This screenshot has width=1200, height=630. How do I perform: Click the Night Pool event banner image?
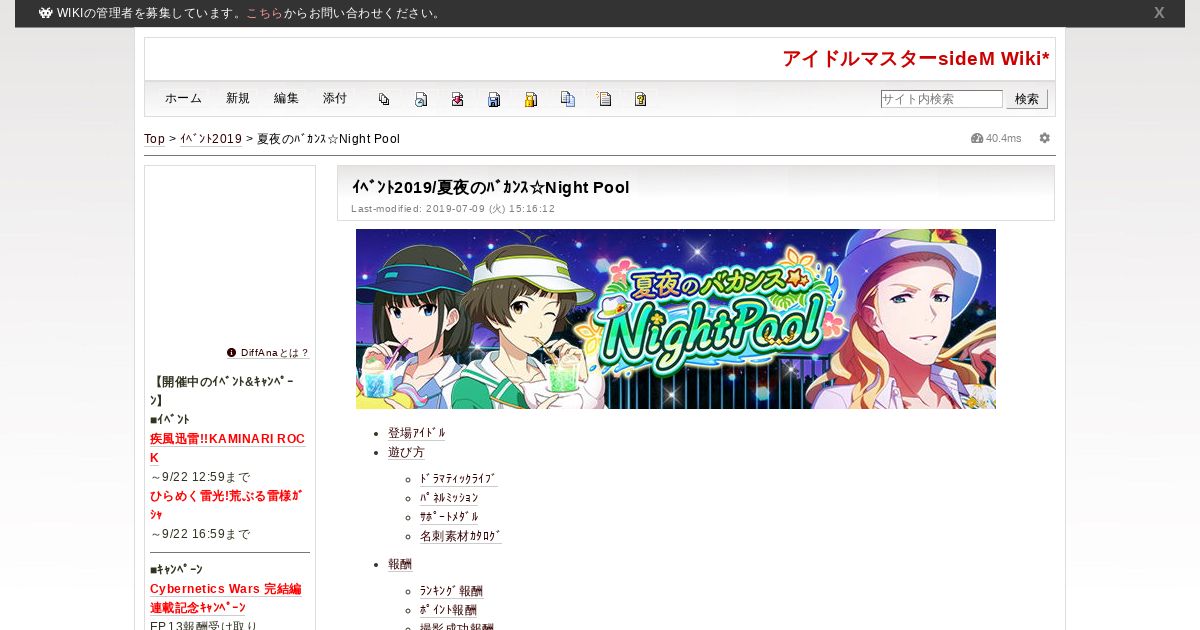click(676, 319)
